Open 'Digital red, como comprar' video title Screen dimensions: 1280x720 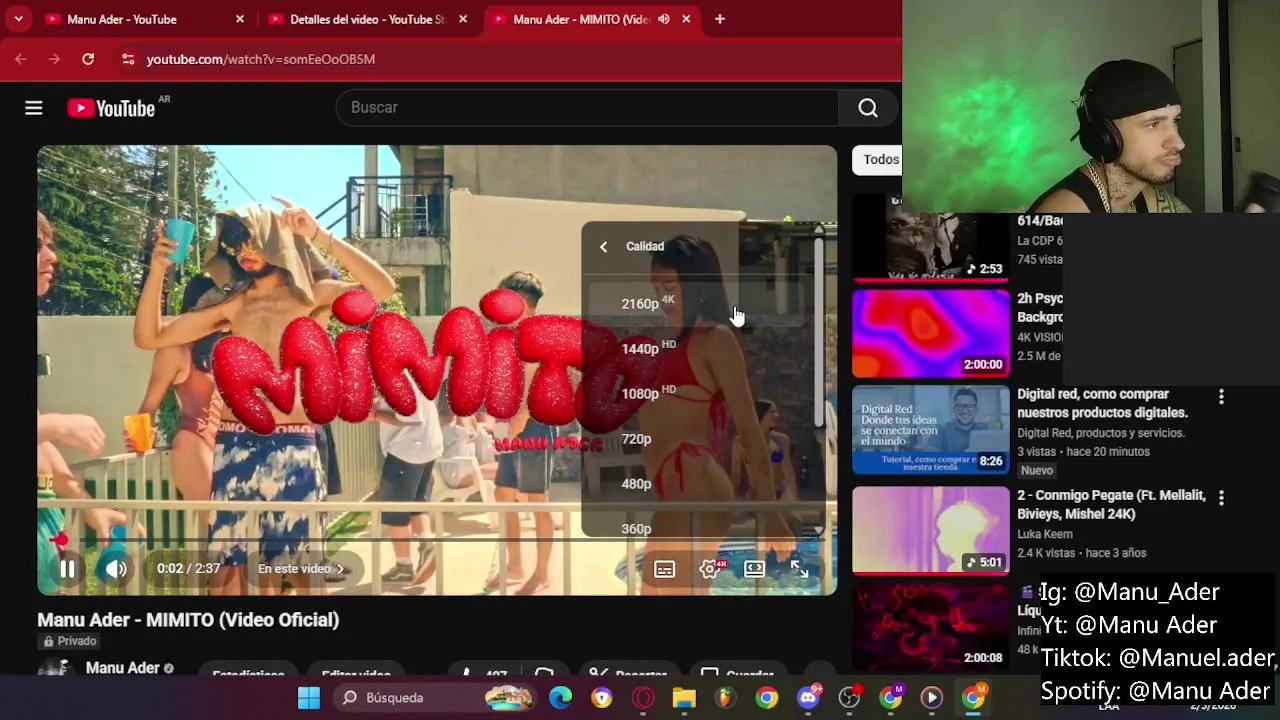pos(1102,403)
